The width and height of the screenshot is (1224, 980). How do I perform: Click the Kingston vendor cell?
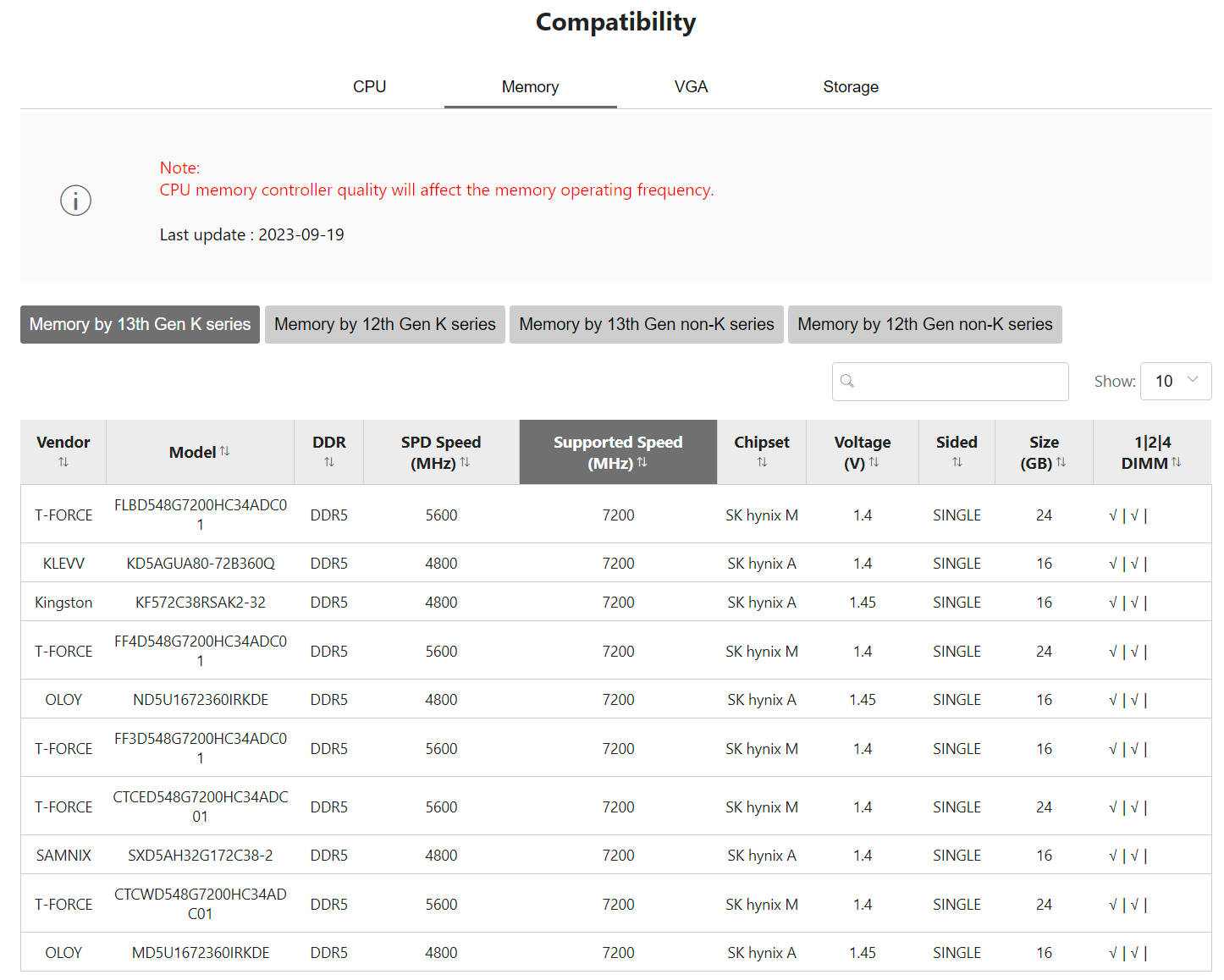63,602
